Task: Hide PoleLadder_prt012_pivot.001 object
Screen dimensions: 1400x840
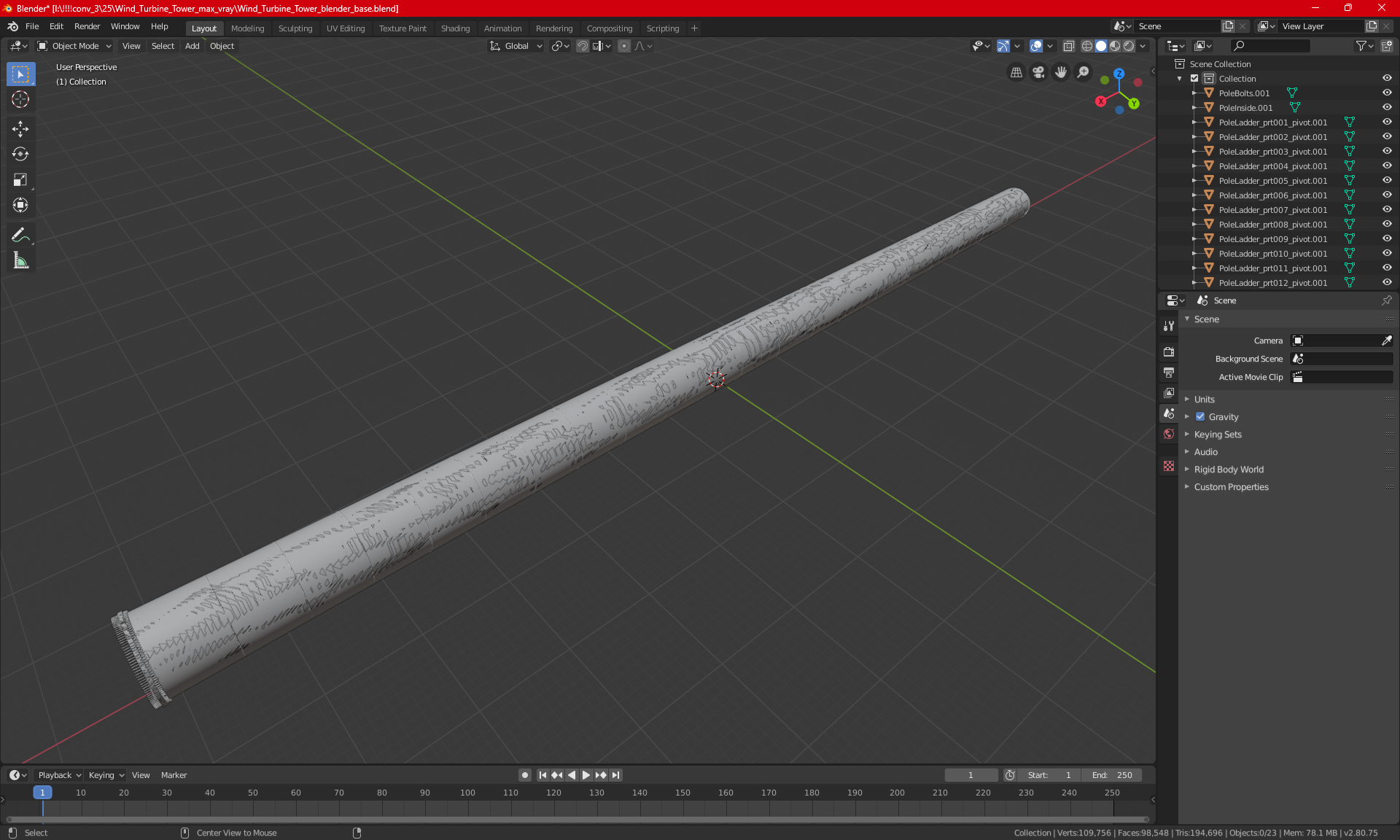Action: coord(1387,283)
